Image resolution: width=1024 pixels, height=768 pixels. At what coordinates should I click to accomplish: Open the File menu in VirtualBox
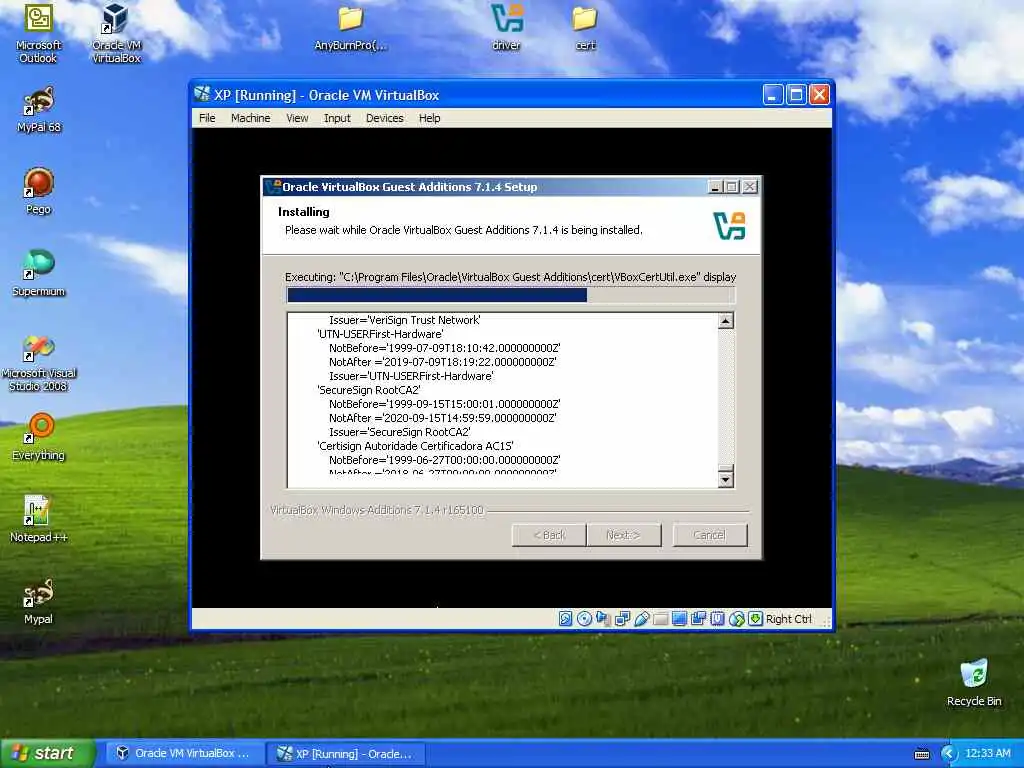click(x=207, y=118)
